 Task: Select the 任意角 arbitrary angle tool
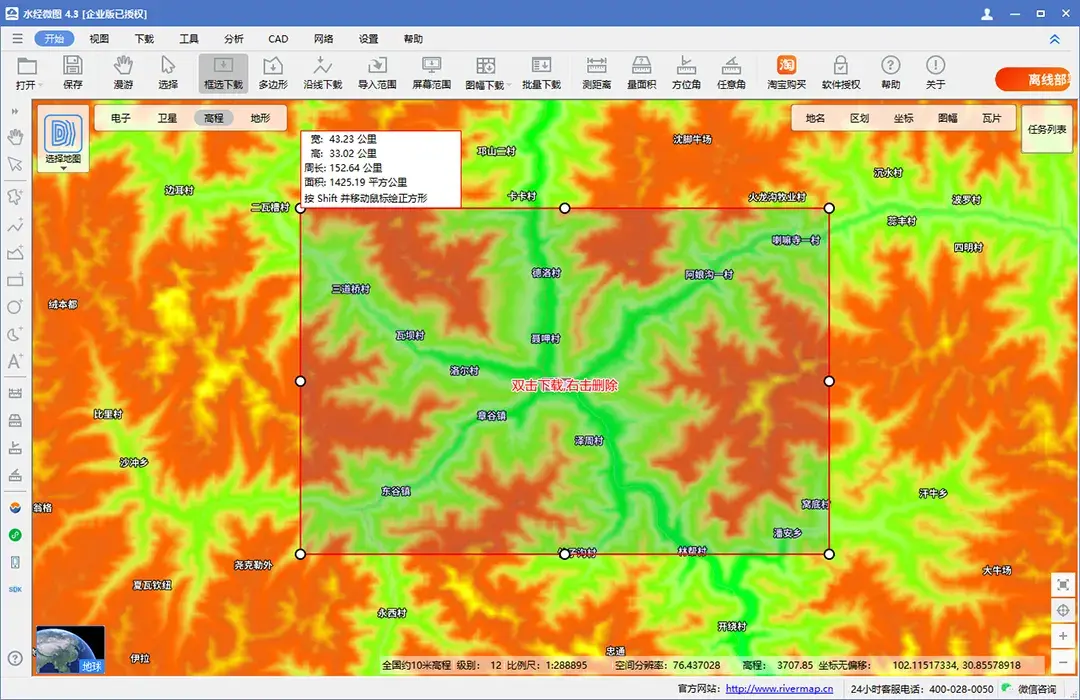[x=731, y=73]
